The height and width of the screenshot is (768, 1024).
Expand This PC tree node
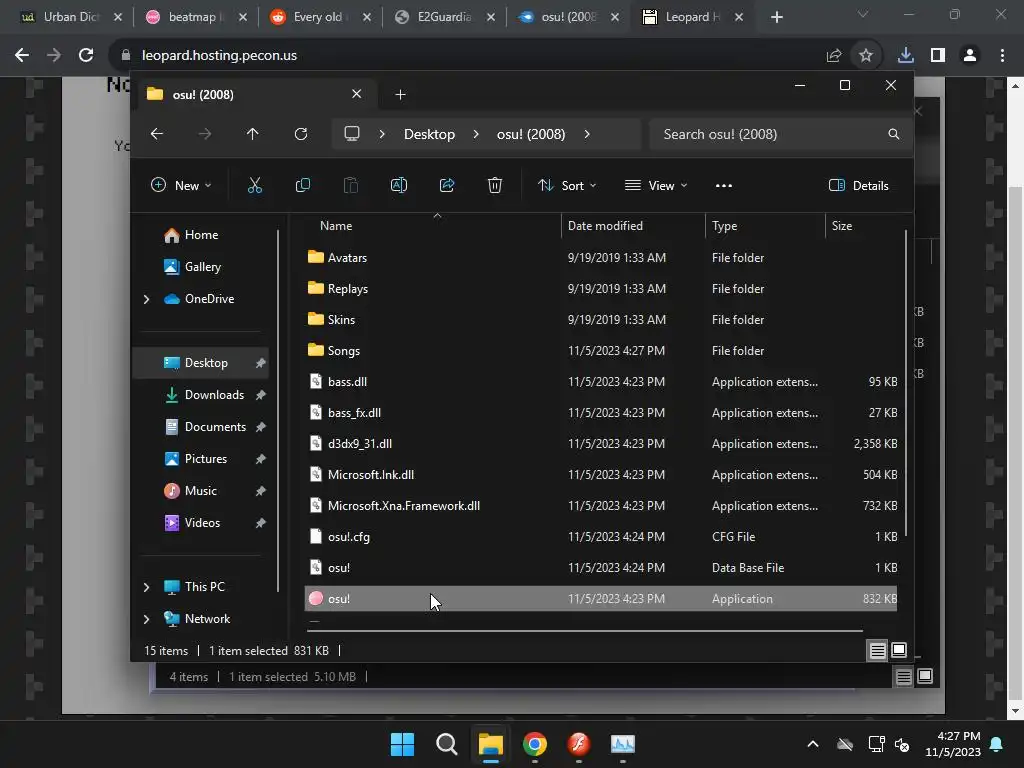[x=146, y=587]
